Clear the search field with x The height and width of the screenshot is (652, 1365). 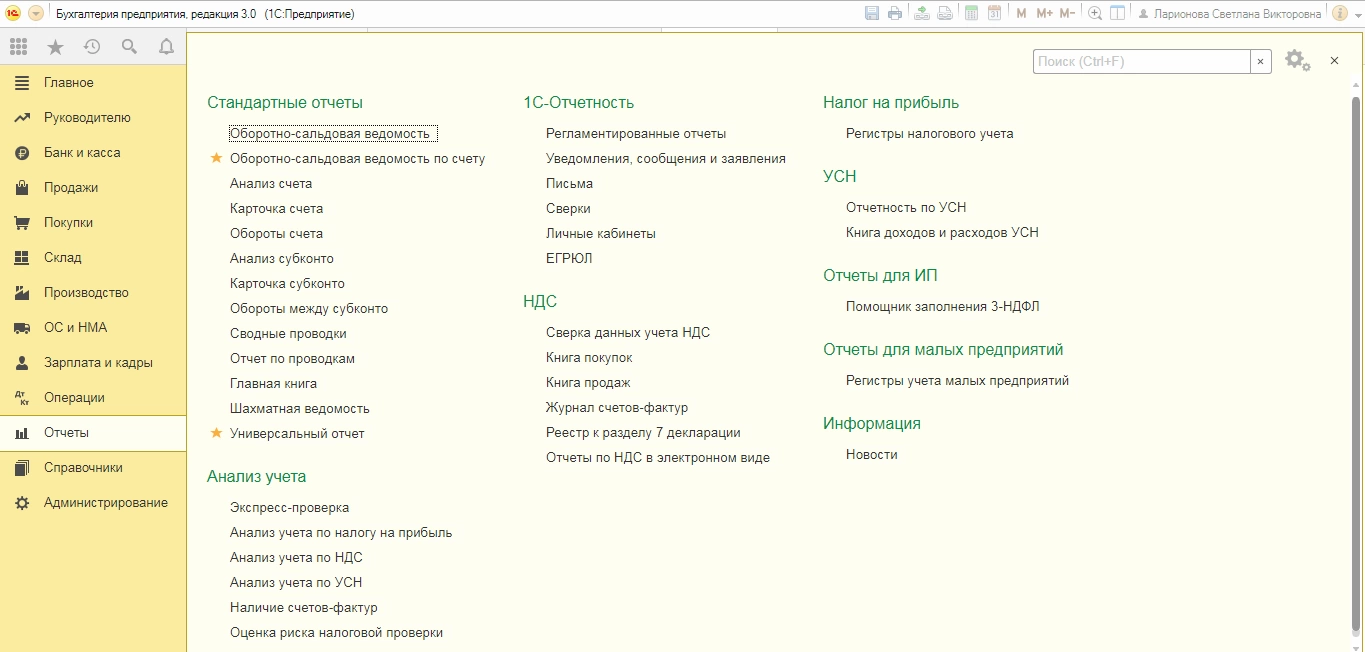point(1260,61)
